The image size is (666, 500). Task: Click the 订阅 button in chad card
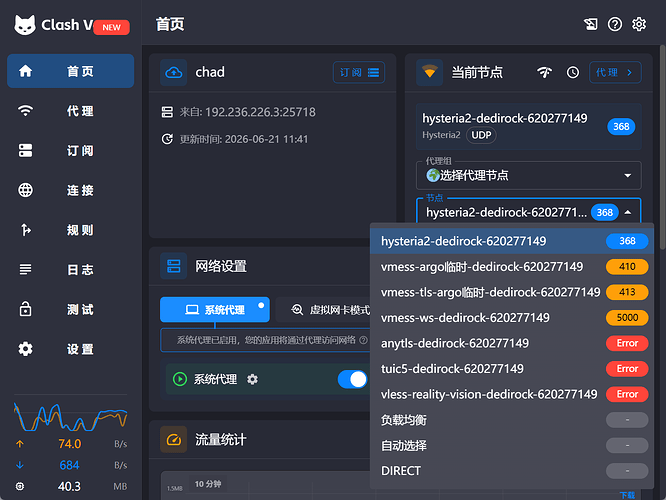tap(359, 73)
